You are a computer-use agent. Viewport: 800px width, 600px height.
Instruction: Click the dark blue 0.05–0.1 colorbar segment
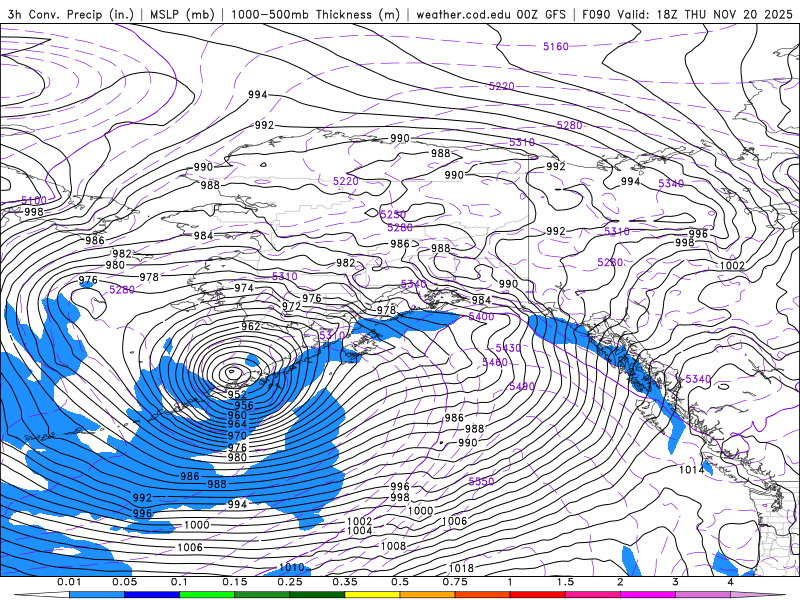pyautogui.click(x=152, y=595)
